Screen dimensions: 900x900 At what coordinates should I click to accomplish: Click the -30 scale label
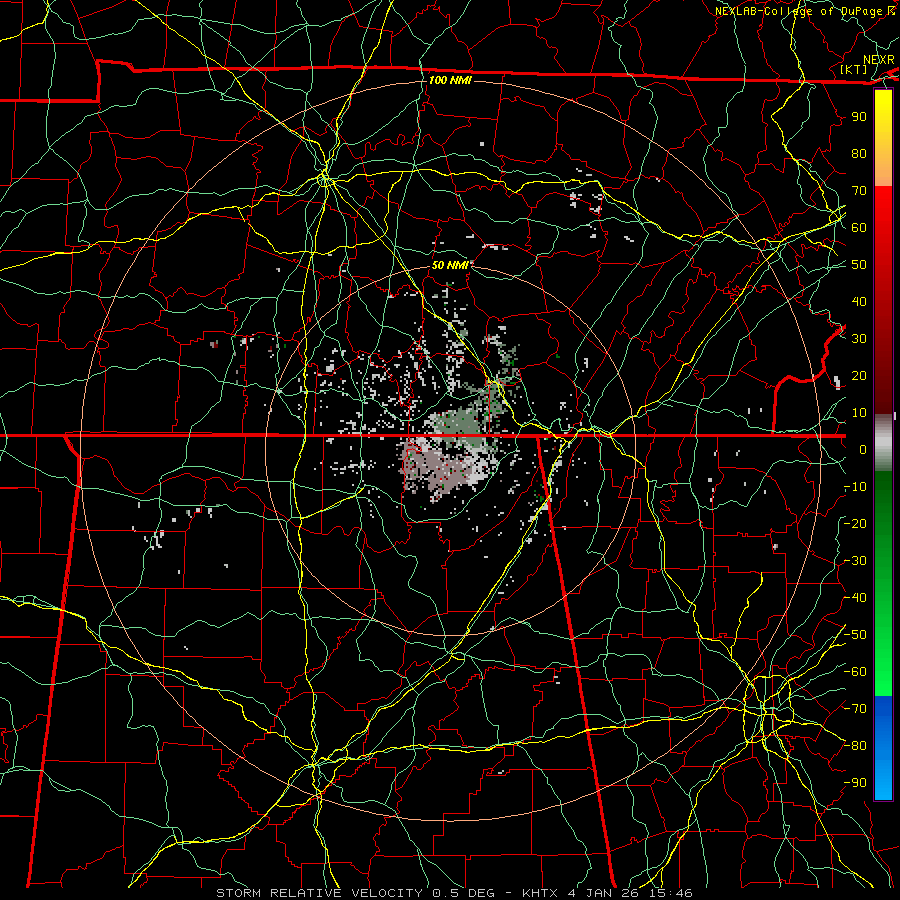tap(855, 561)
